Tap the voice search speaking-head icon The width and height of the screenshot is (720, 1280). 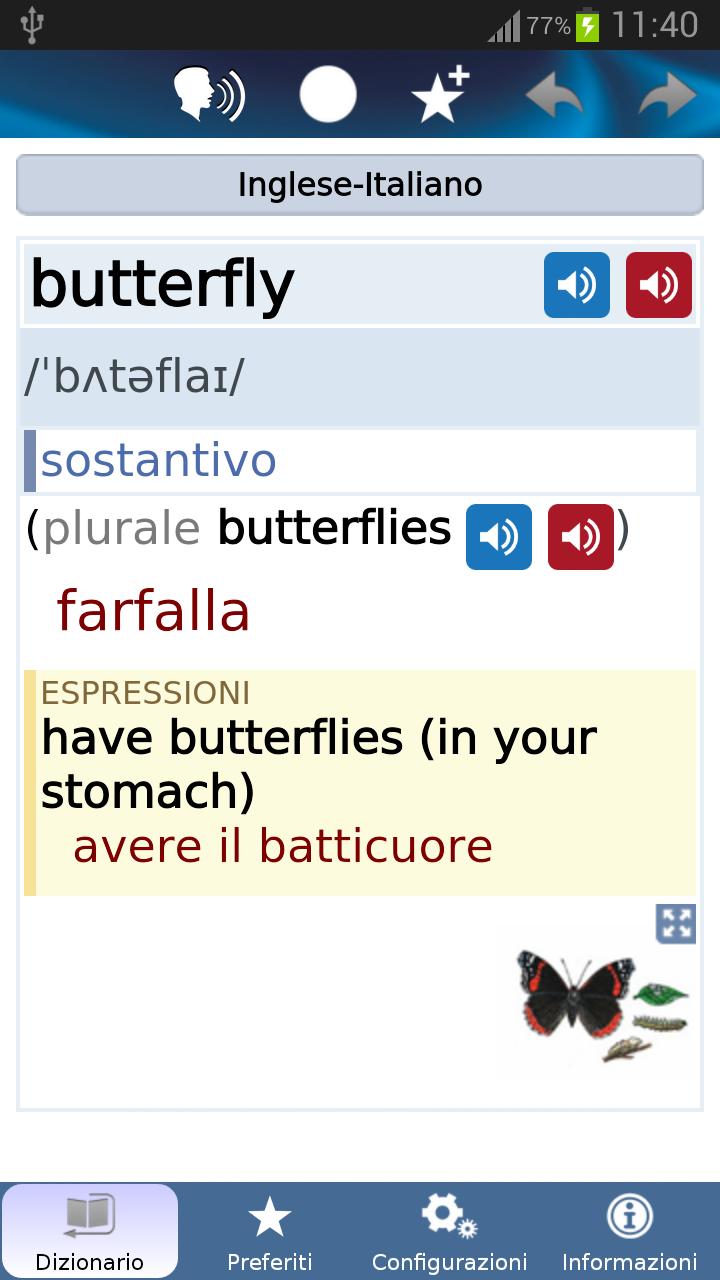[x=209, y=95]
